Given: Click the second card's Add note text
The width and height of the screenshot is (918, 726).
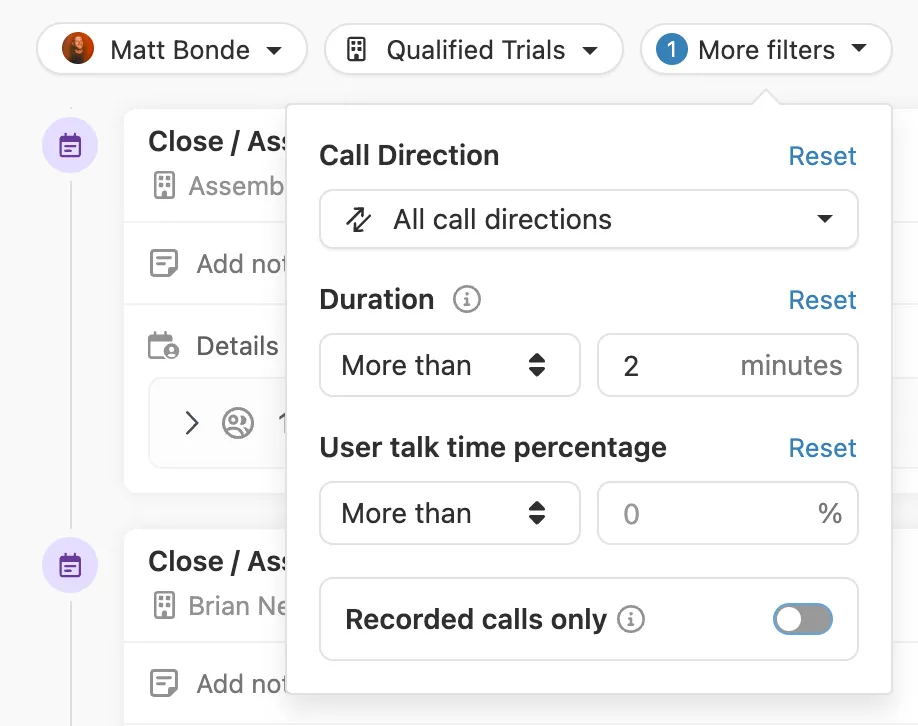Looking at the screenshot, I should click(x=241, y=684).
